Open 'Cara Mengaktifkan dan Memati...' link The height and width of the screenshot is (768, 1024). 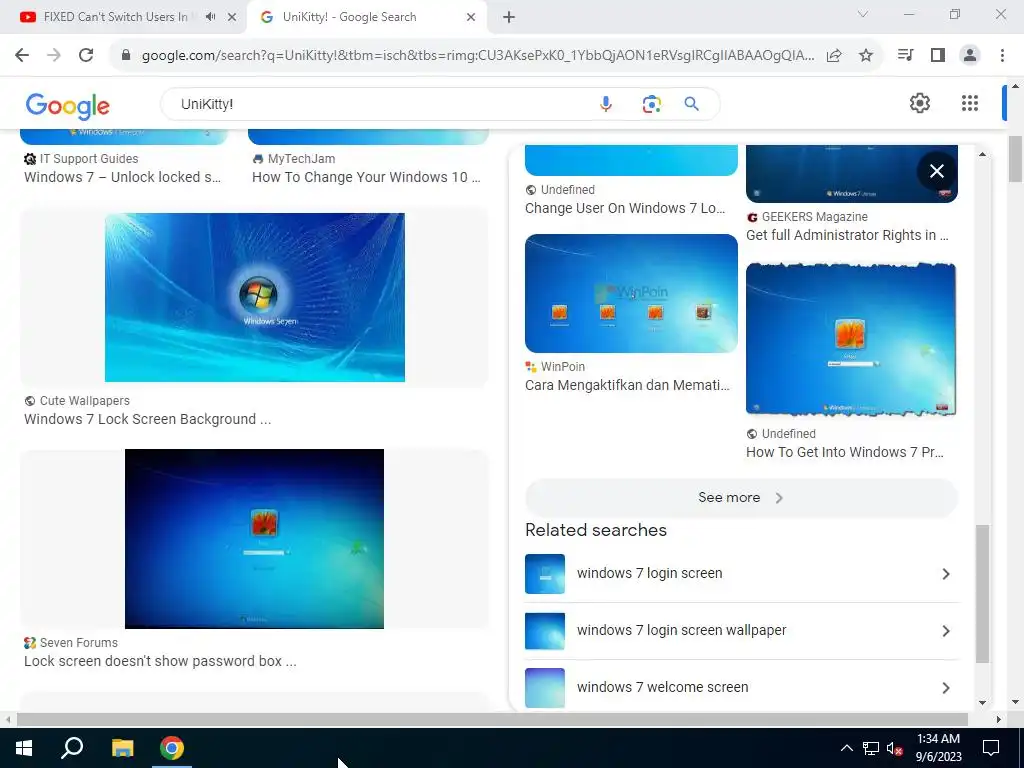point(627,385)
